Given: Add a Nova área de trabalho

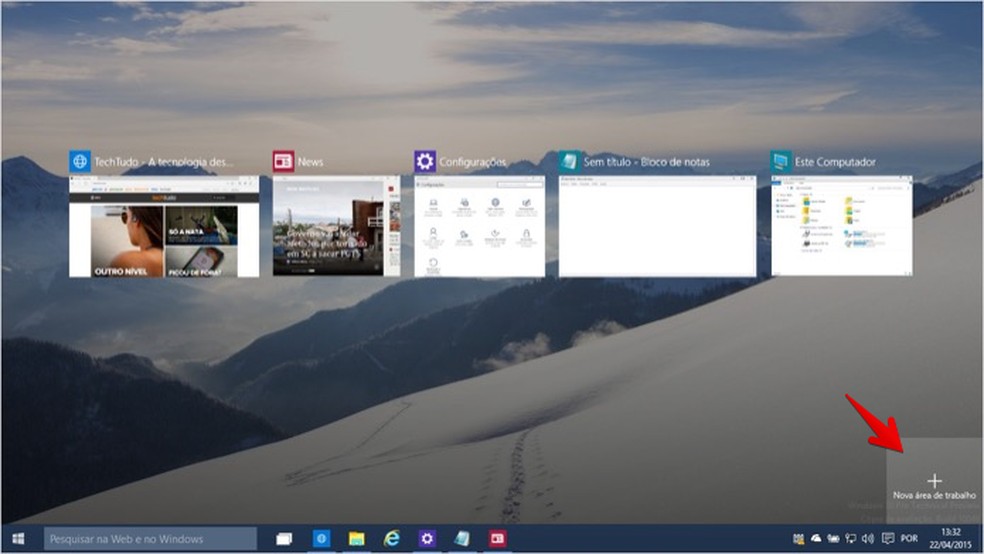Looking at the screenshot, I should coord(934,481).
